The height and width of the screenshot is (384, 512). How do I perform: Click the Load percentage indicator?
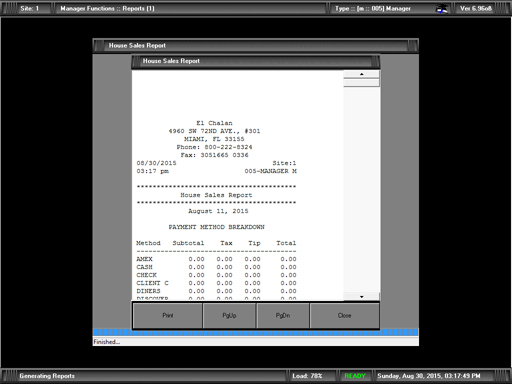pyautogui.click(x=307, y=376)
